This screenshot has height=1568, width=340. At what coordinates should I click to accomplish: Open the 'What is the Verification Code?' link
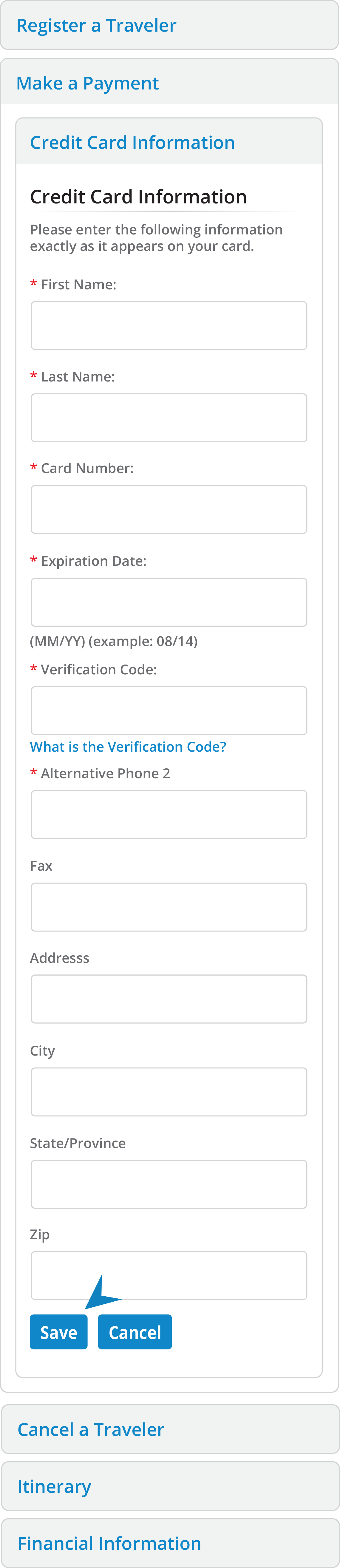(x=128, y=747)
